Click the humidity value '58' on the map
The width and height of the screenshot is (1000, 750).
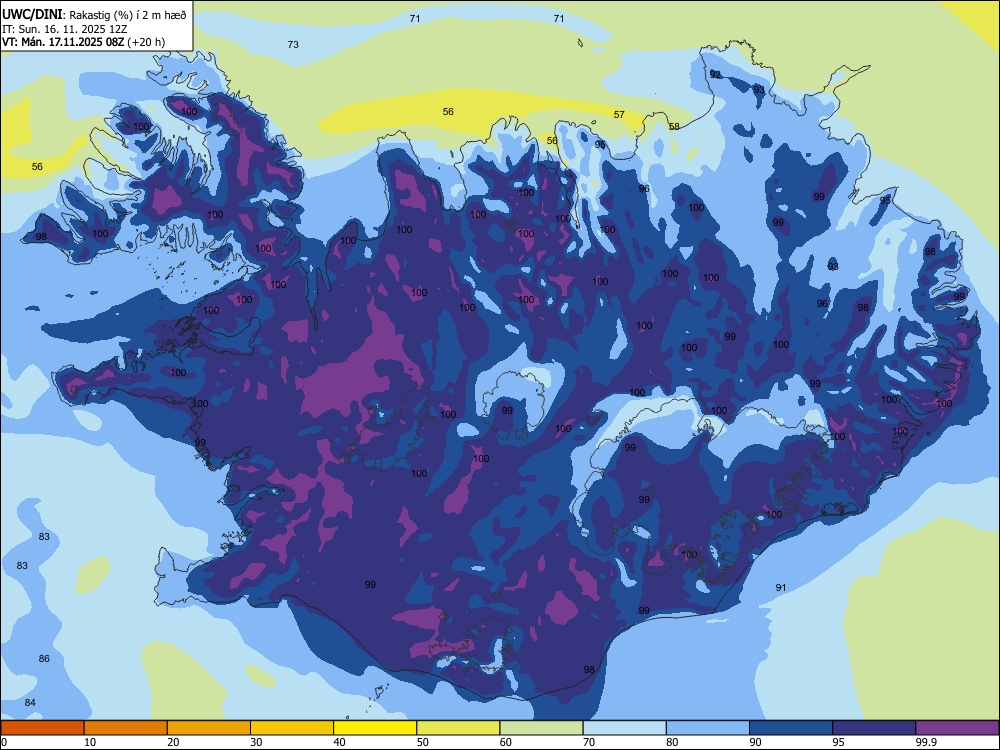pos(674,126)
